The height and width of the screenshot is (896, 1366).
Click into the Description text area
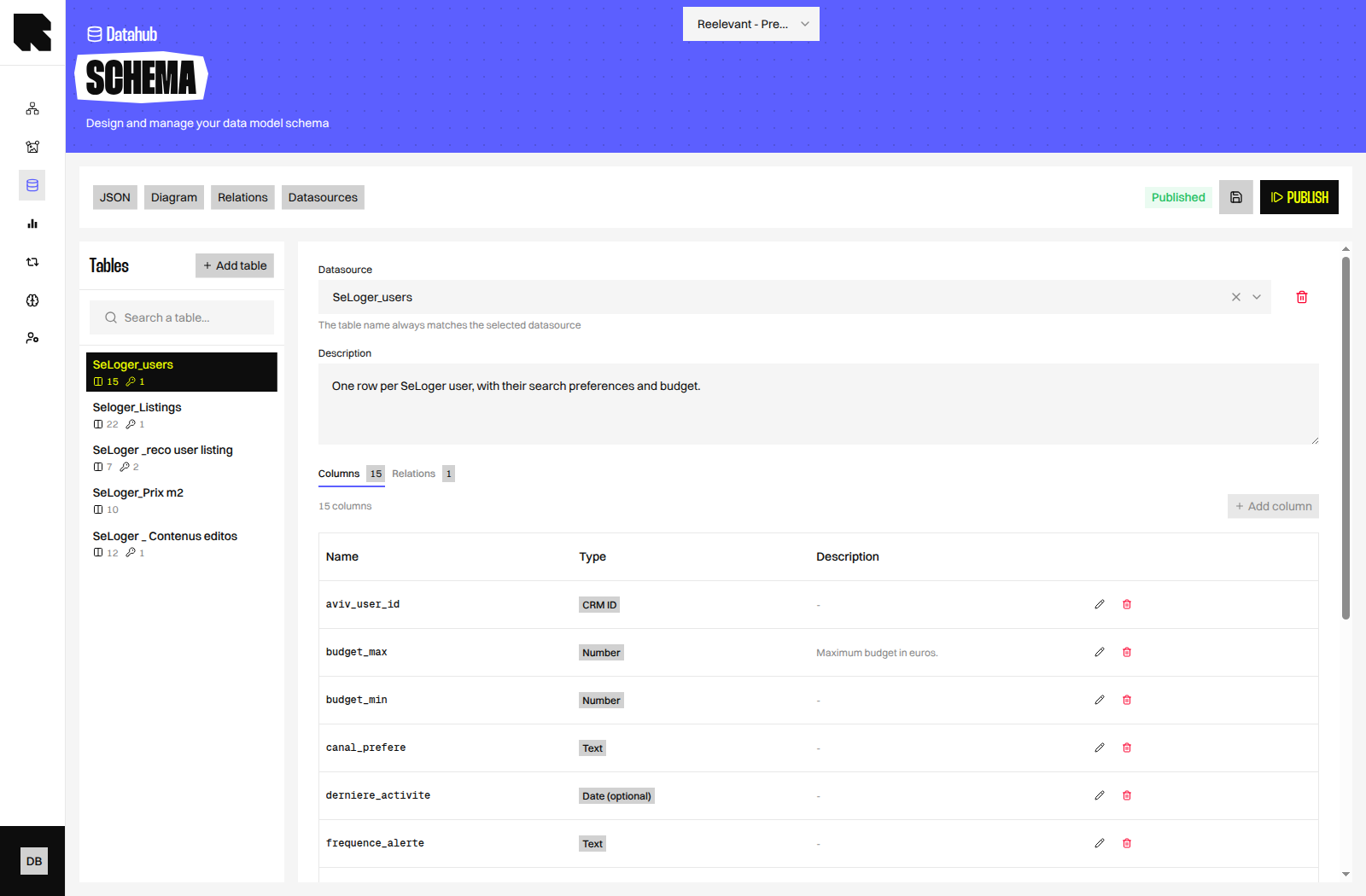tap(819, 404)
